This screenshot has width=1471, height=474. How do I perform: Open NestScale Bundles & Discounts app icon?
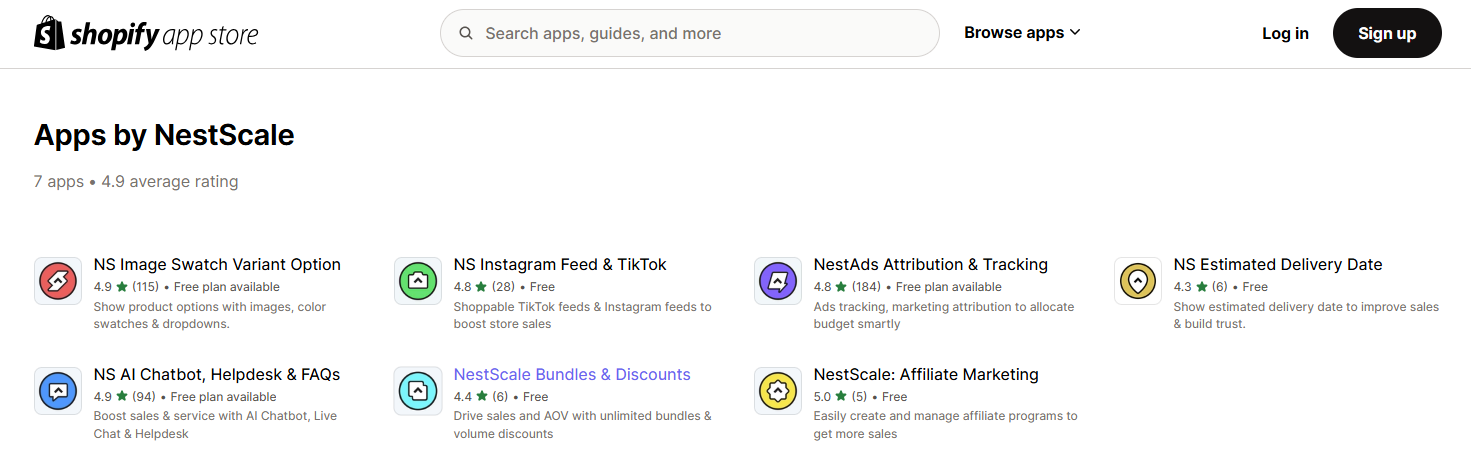tap(418, 391)
